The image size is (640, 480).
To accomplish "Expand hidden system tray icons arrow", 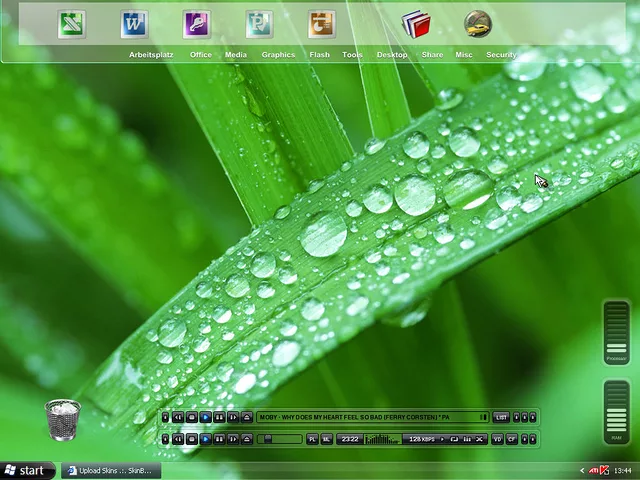I will pyautogui.click(x=582, y=470).
